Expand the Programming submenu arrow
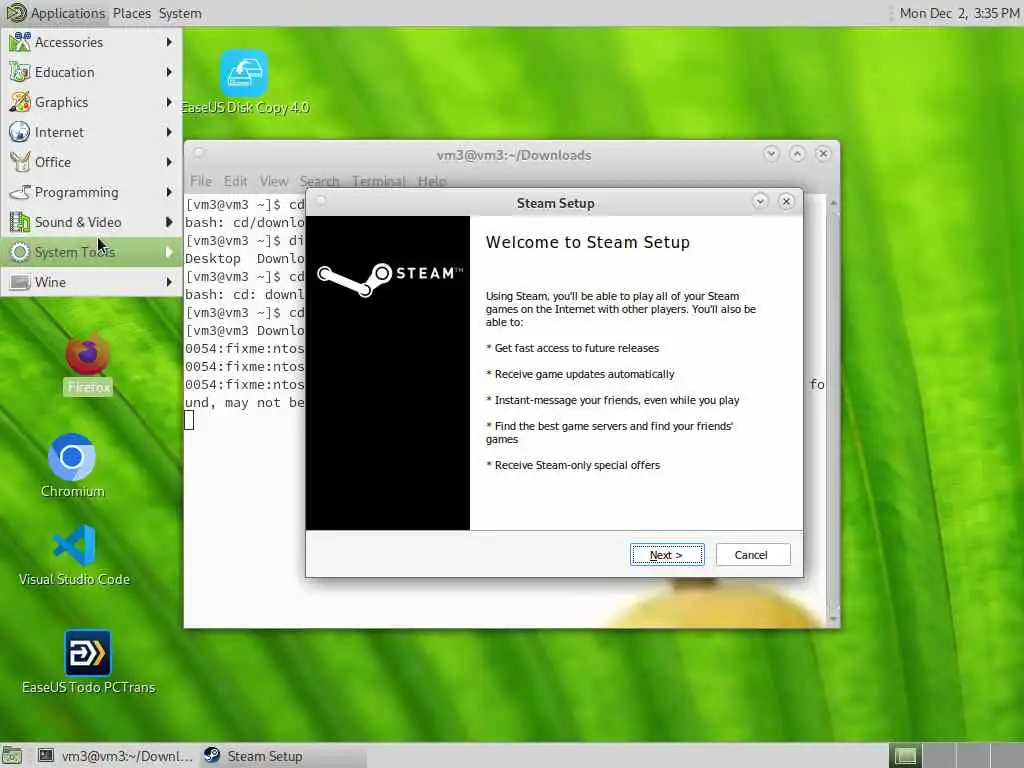The height and width of the screenshot is (768, 1024). (x=169, y=192)
